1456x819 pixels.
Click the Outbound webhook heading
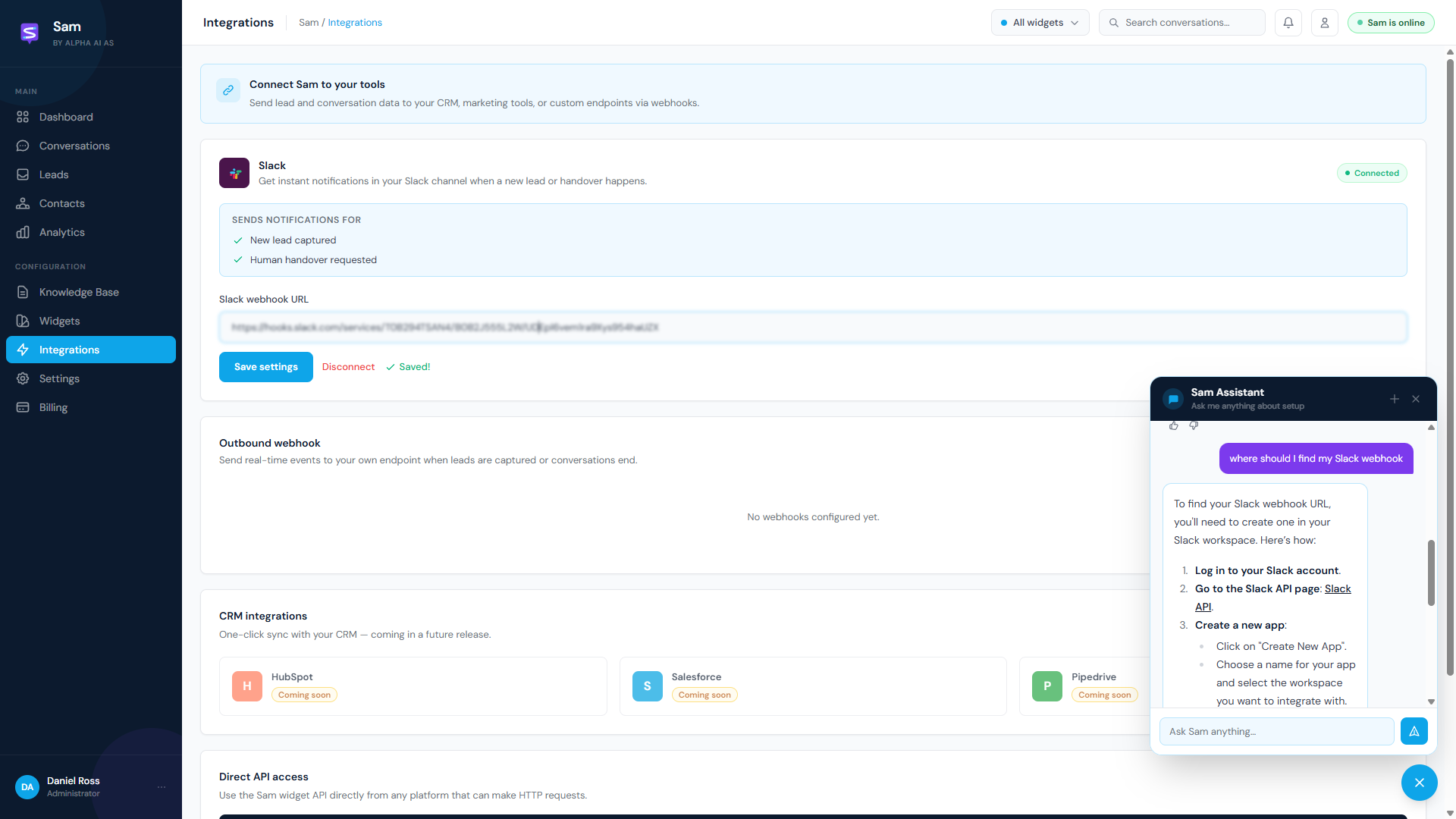pyautogui.click(x=270, y=443)
